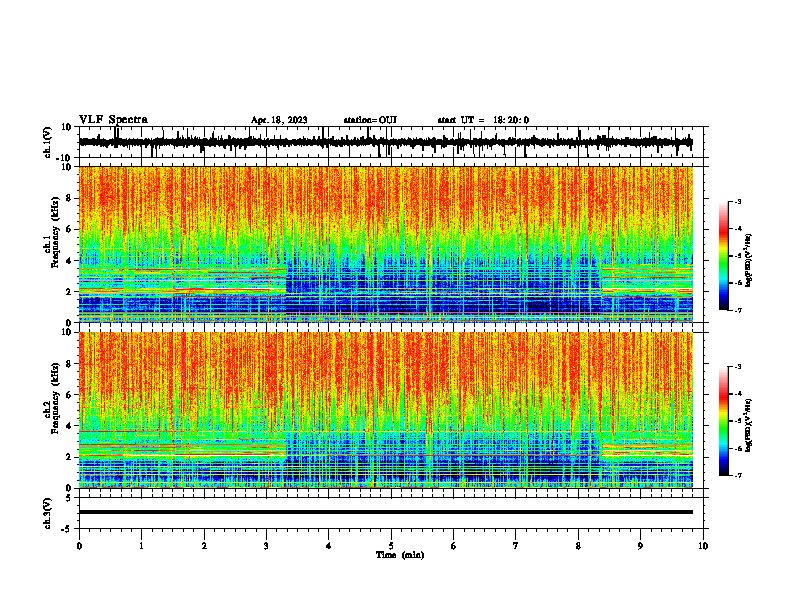Click ch.1 color bar log(PSD) label
This screenshot has height=612, width=792.
coord(749,260)
